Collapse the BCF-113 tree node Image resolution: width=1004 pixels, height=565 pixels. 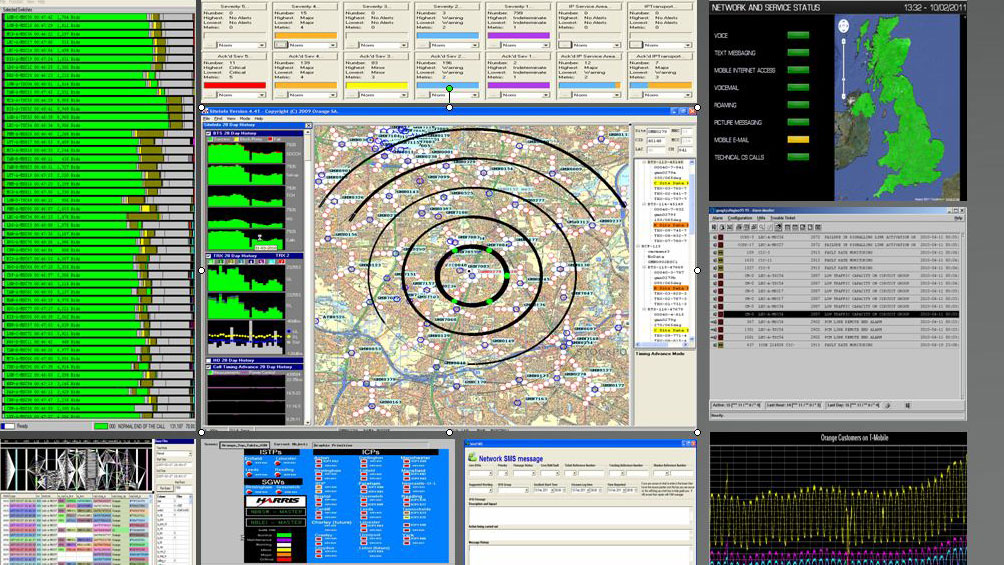point(639,246)
